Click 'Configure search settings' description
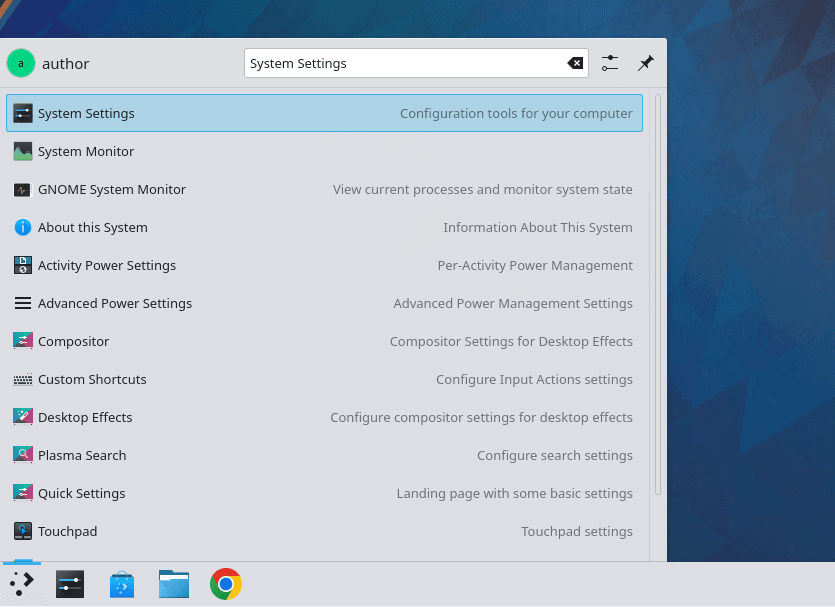The height and width of the screenshot is (607, 835). coord(555,455)
